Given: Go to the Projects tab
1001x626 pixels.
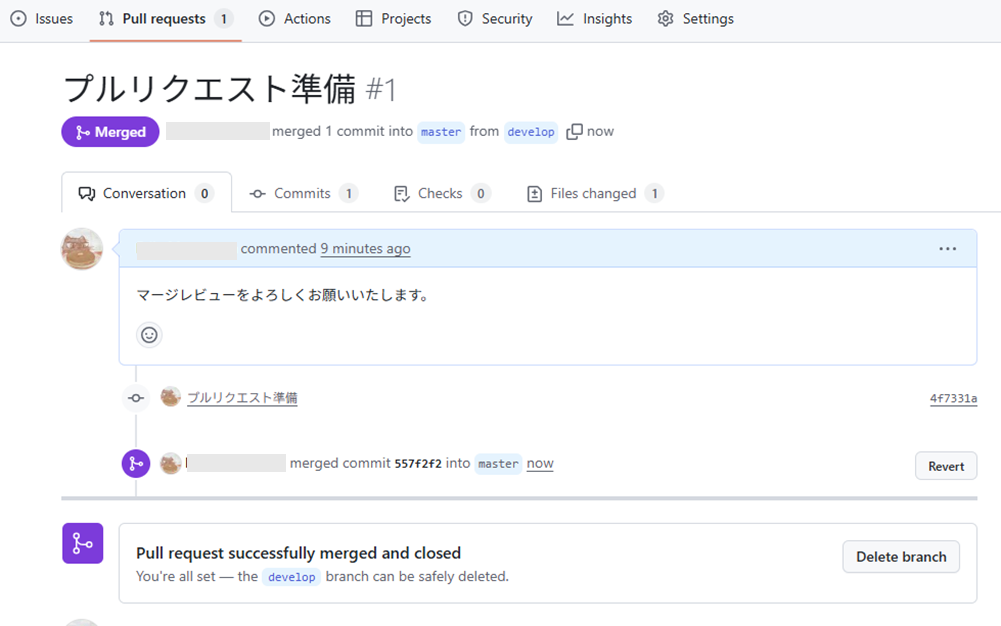Looking at the screenshot, I should point(394,19).
